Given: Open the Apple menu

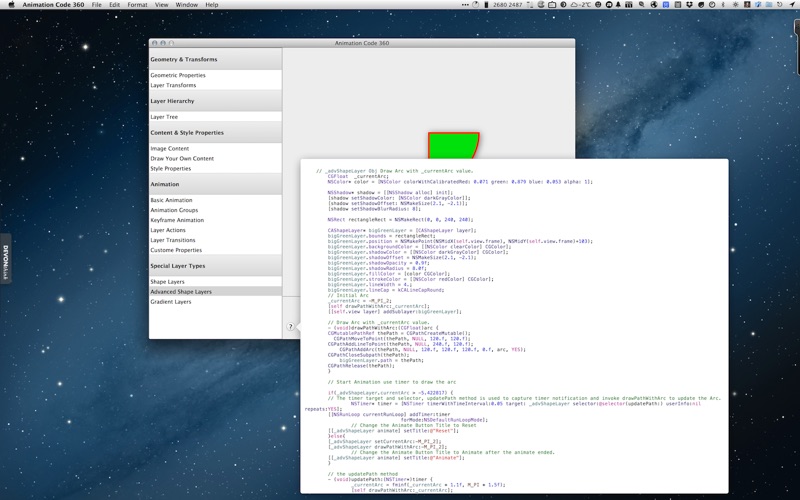Looking at the screenshot, I should [11, 5].
